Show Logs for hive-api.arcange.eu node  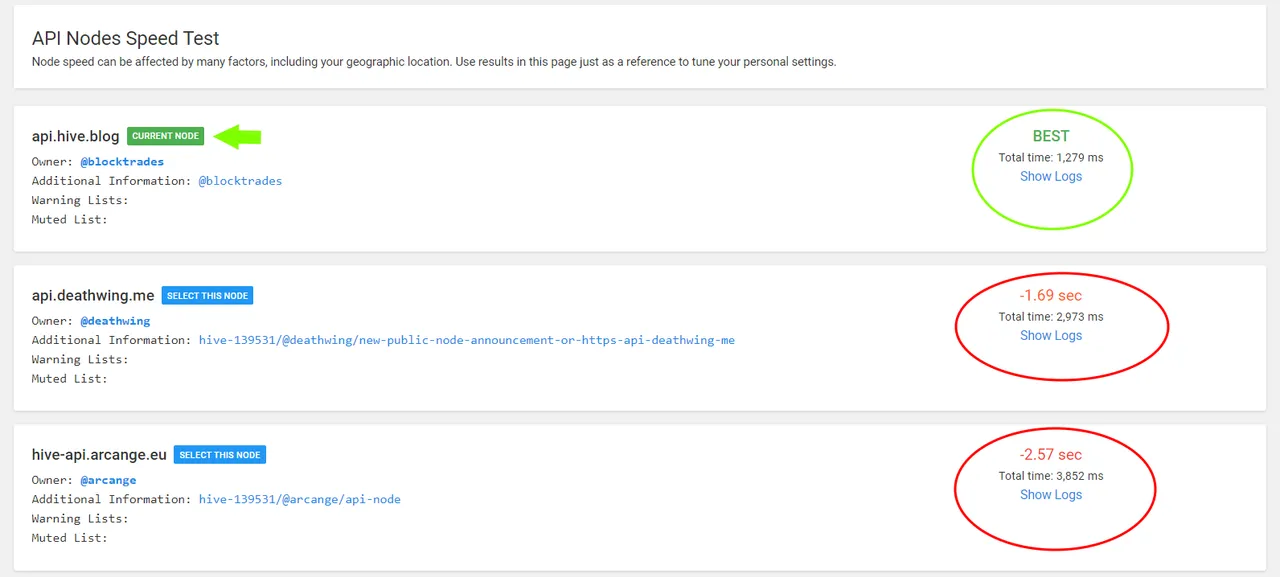tap(1051, 494)
